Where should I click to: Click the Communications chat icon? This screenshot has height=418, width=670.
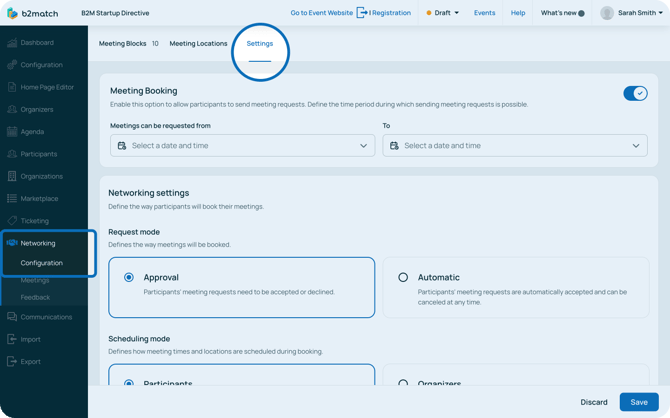tap(12, 317)
